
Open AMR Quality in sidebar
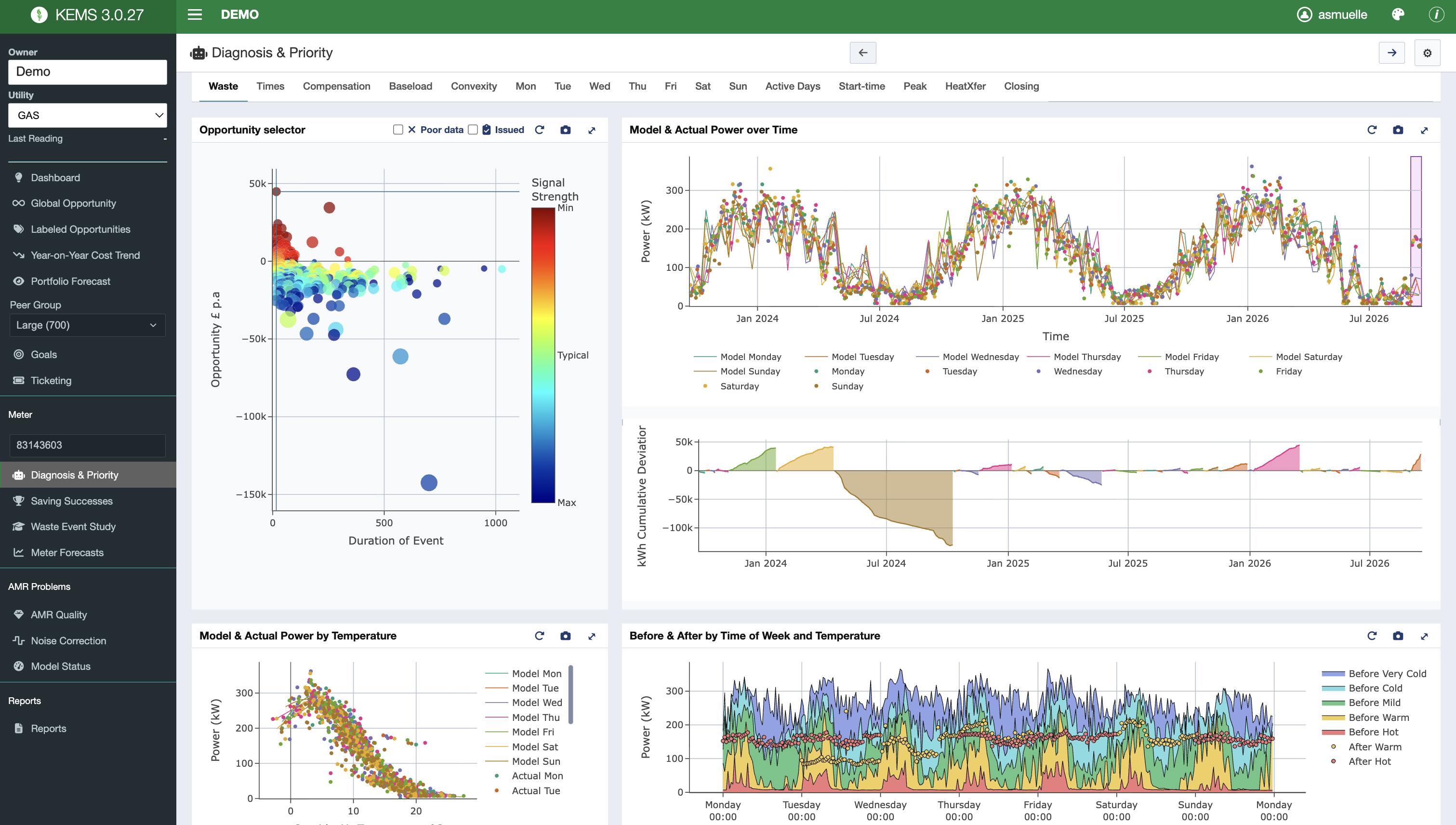click(59, 615)
